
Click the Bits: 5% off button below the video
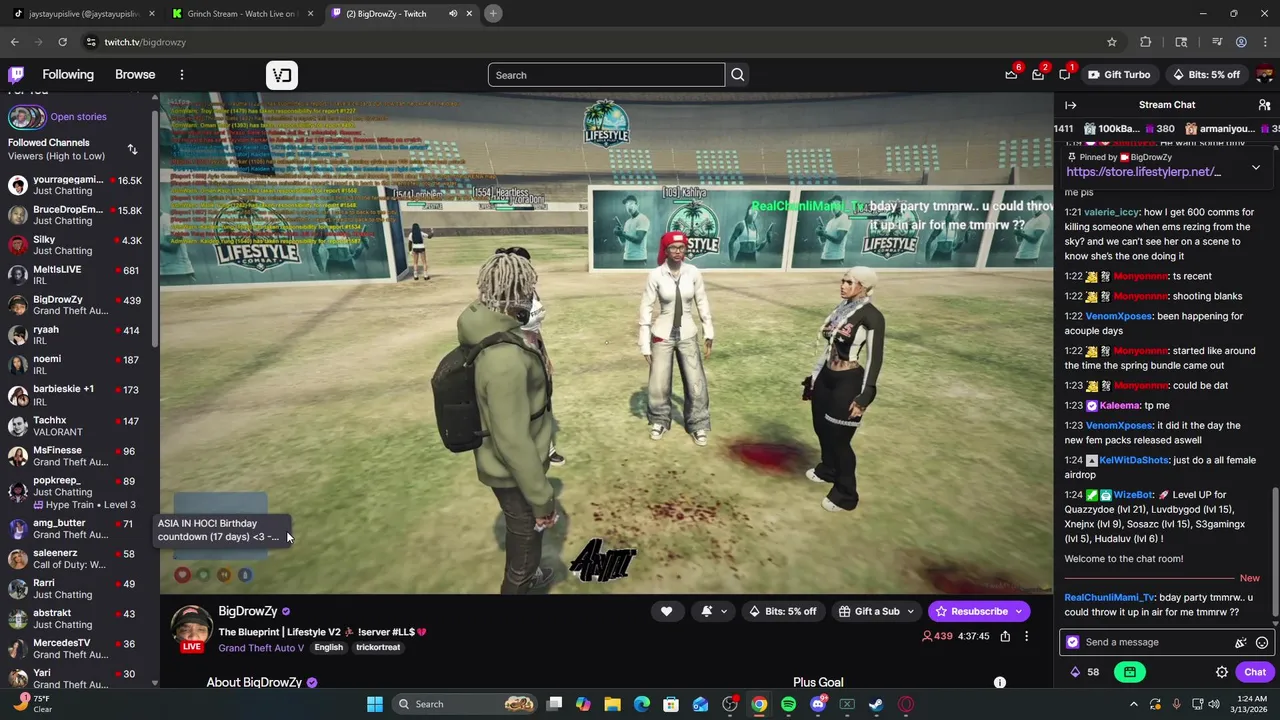coord(782,611)
